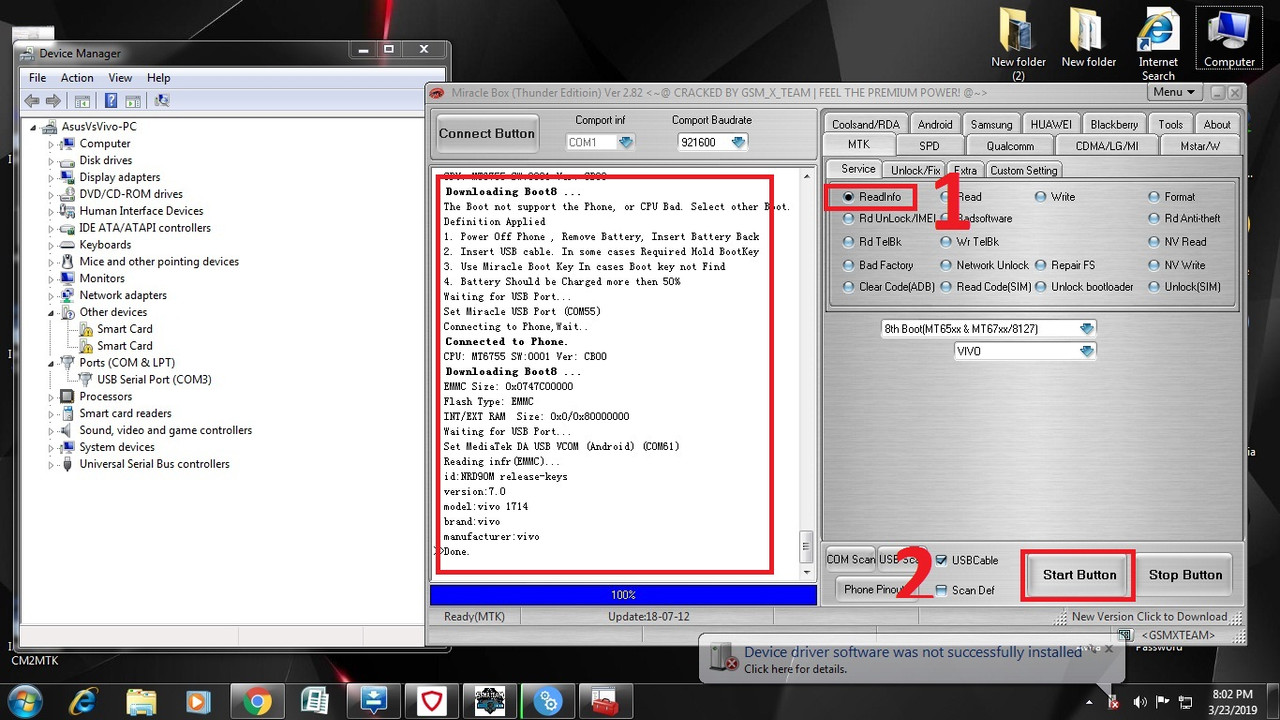
Task: Launch Internet Explorer from the taskbar
Action: pos(85,701)
